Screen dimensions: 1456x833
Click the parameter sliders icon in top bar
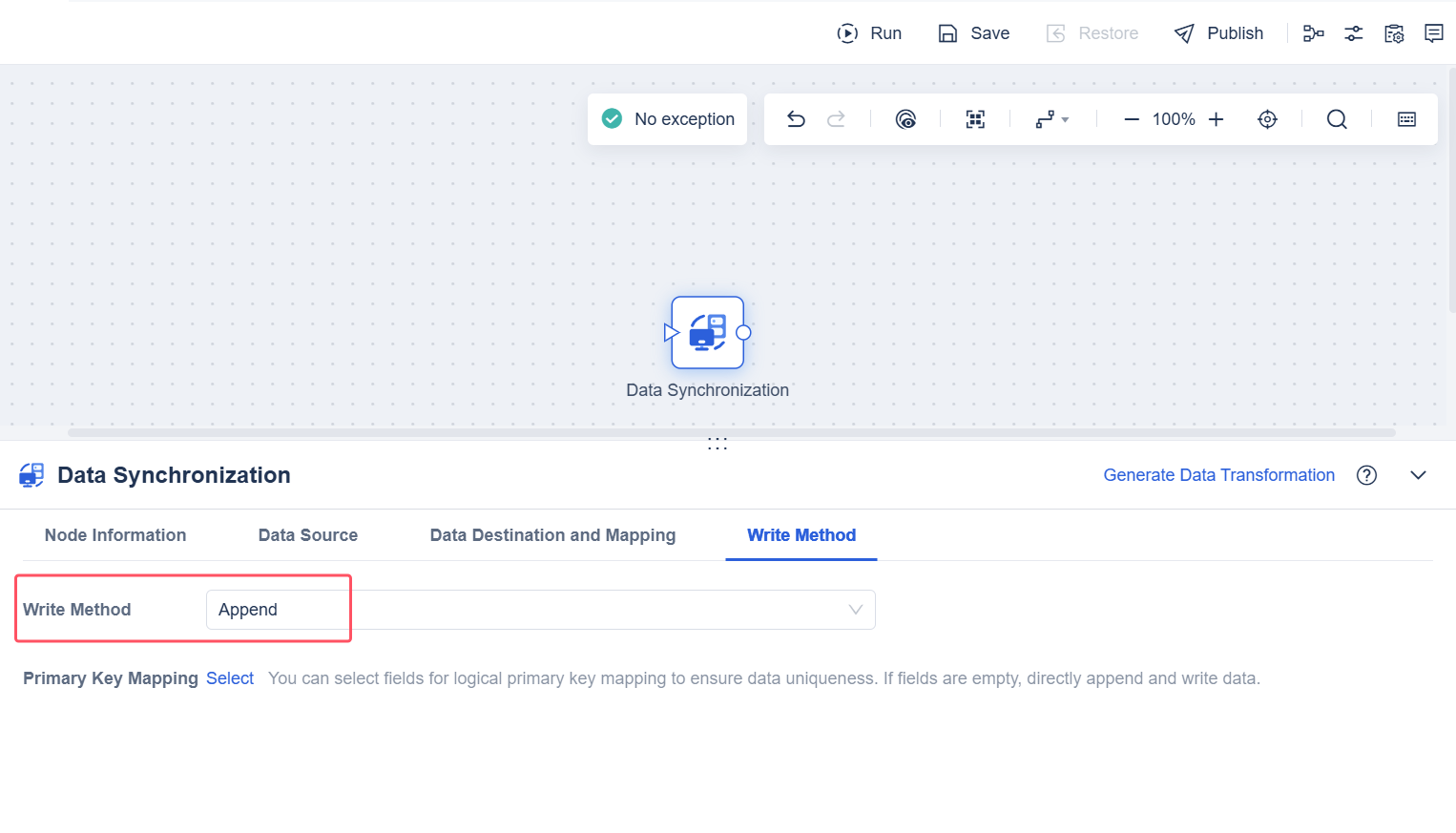(1354, 33)
